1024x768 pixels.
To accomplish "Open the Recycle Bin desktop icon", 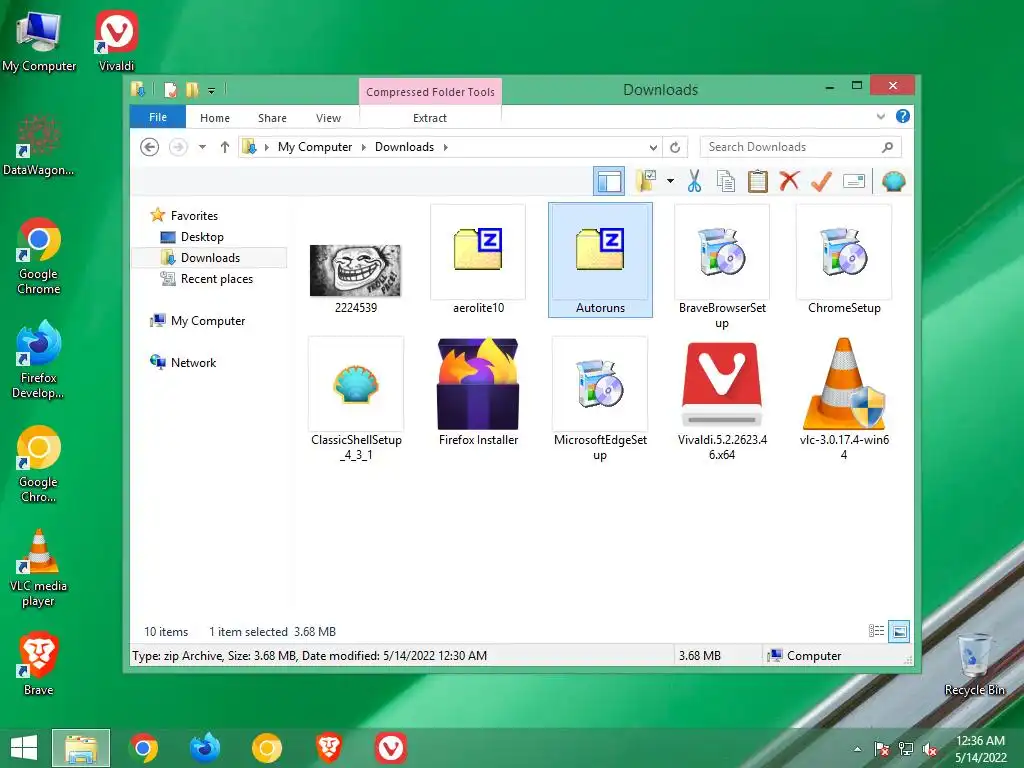I will coord(974,665).
